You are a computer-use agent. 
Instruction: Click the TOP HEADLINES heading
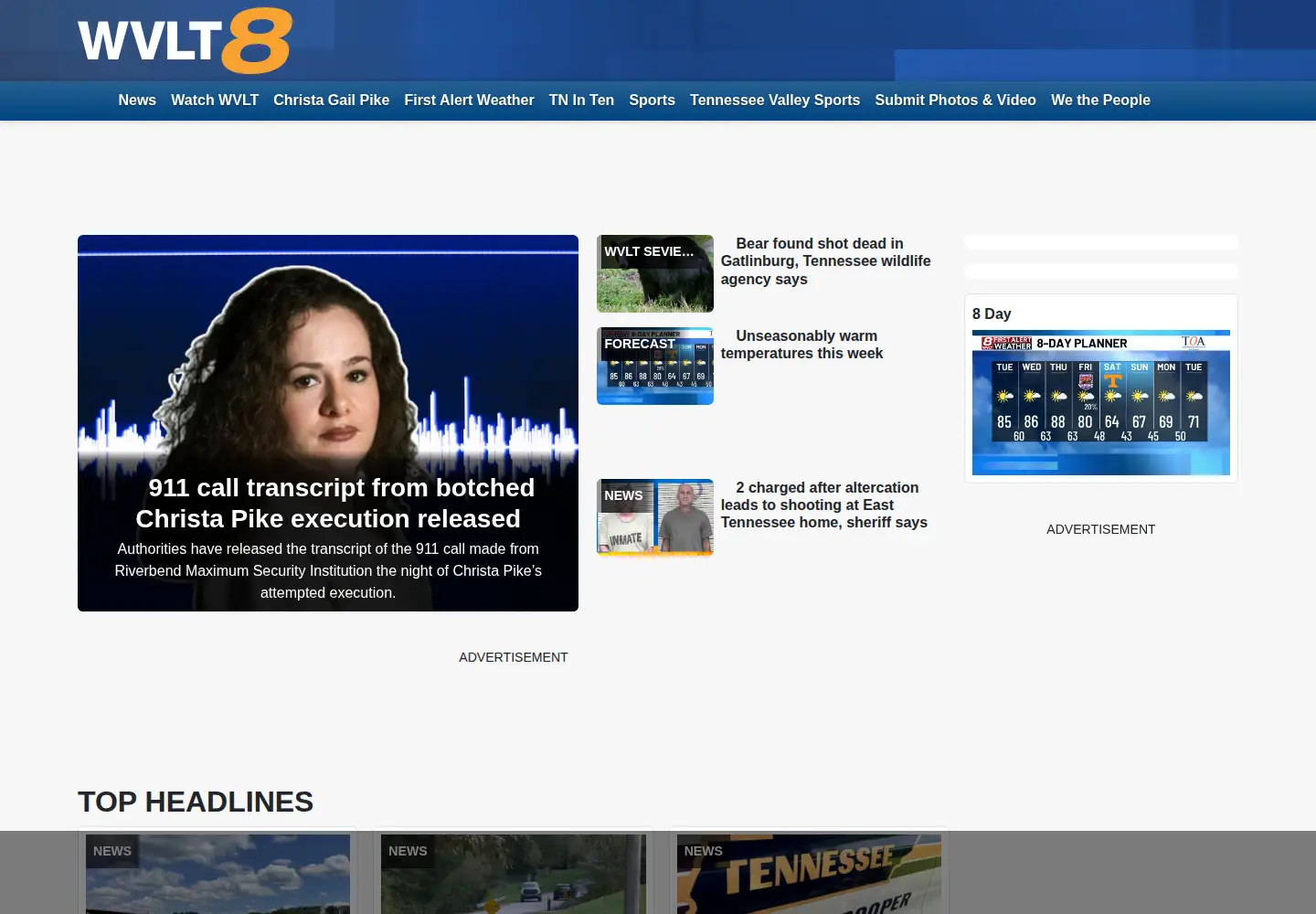196,802
